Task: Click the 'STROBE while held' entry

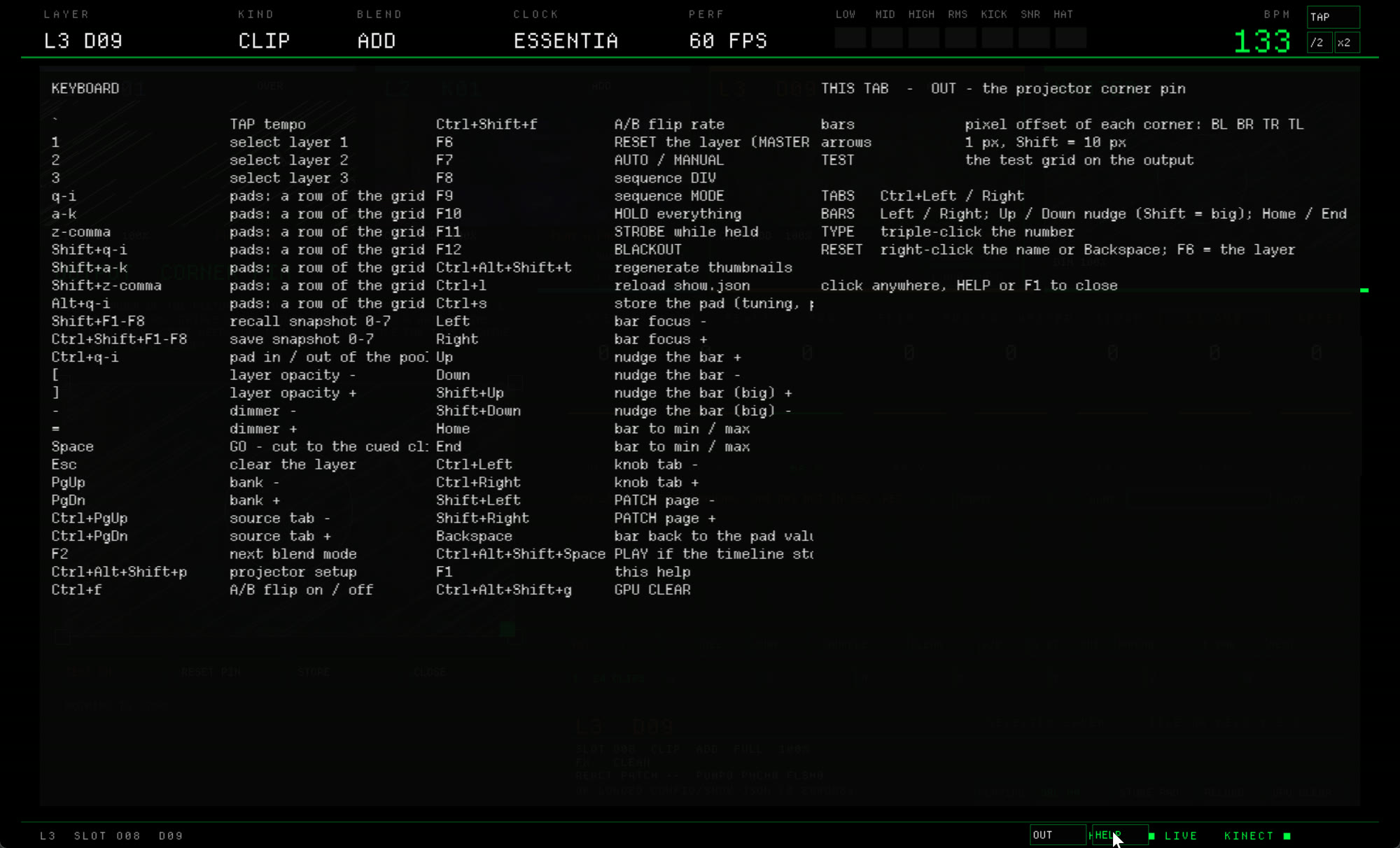Action: (686, 232)
